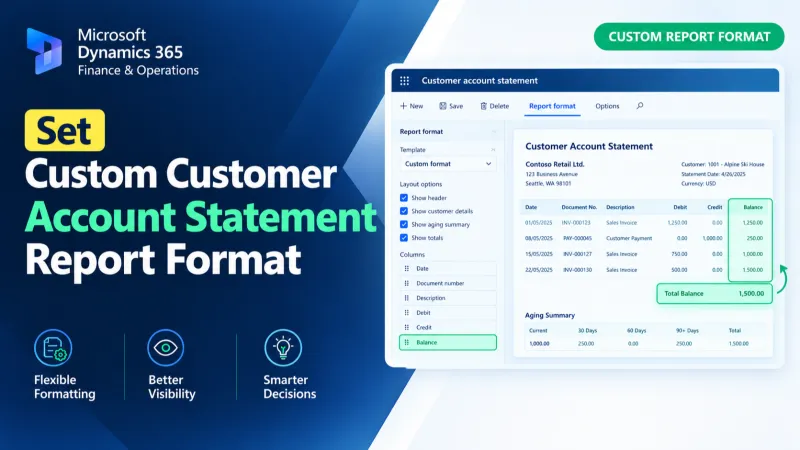Click document INV-000127
Image resolution: width=800 pixels, height=450 pixels.
pyautogui.click(x=577, y=254)
